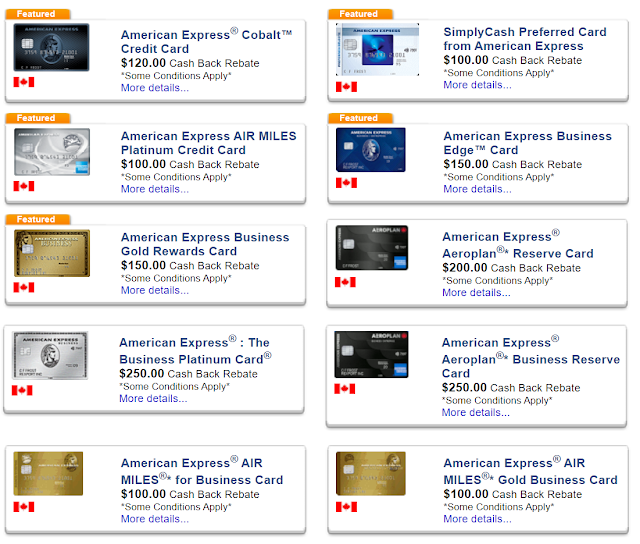Click the AIR MILES for Business card image
This screenshot has height=544, width=640.
point(48,473)
